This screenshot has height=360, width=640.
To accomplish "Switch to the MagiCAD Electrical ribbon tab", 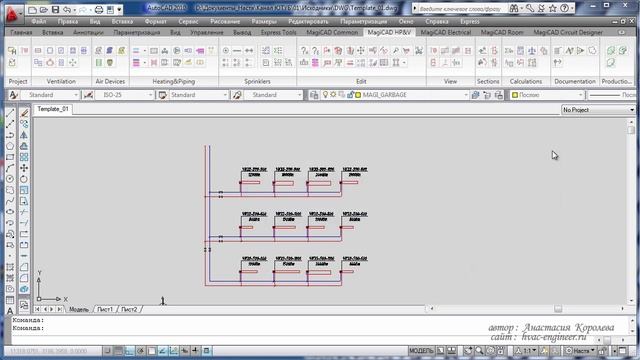I will tap(446, 32).
